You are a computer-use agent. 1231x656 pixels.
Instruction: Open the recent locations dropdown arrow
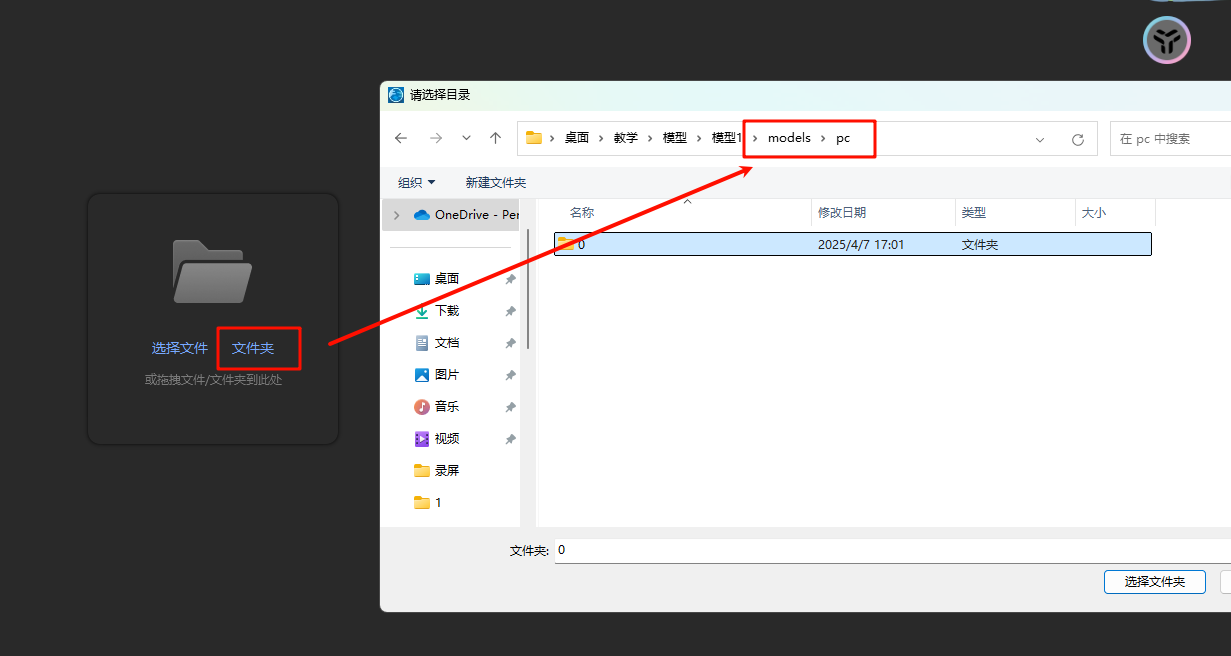pyautogui.click(x=466, y=139)
